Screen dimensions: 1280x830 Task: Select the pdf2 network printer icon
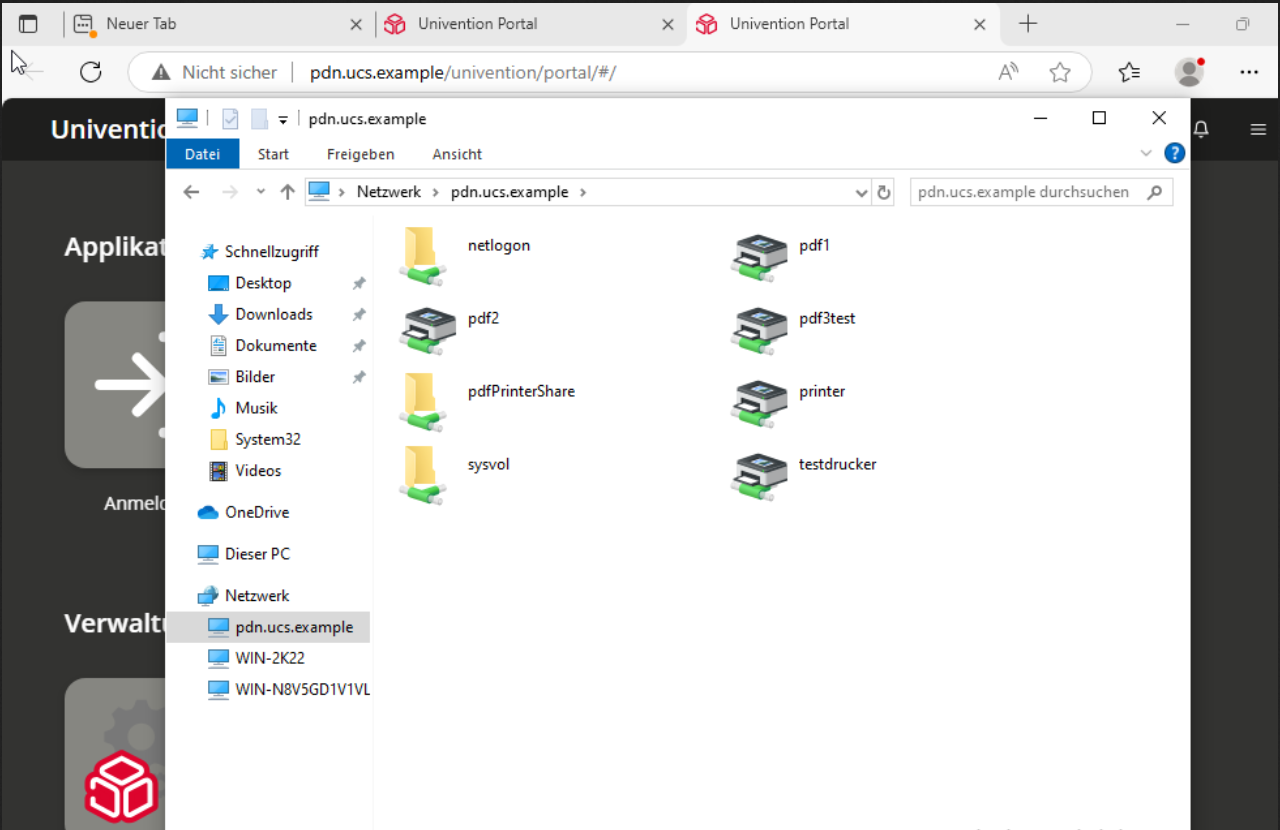[428, 329]
